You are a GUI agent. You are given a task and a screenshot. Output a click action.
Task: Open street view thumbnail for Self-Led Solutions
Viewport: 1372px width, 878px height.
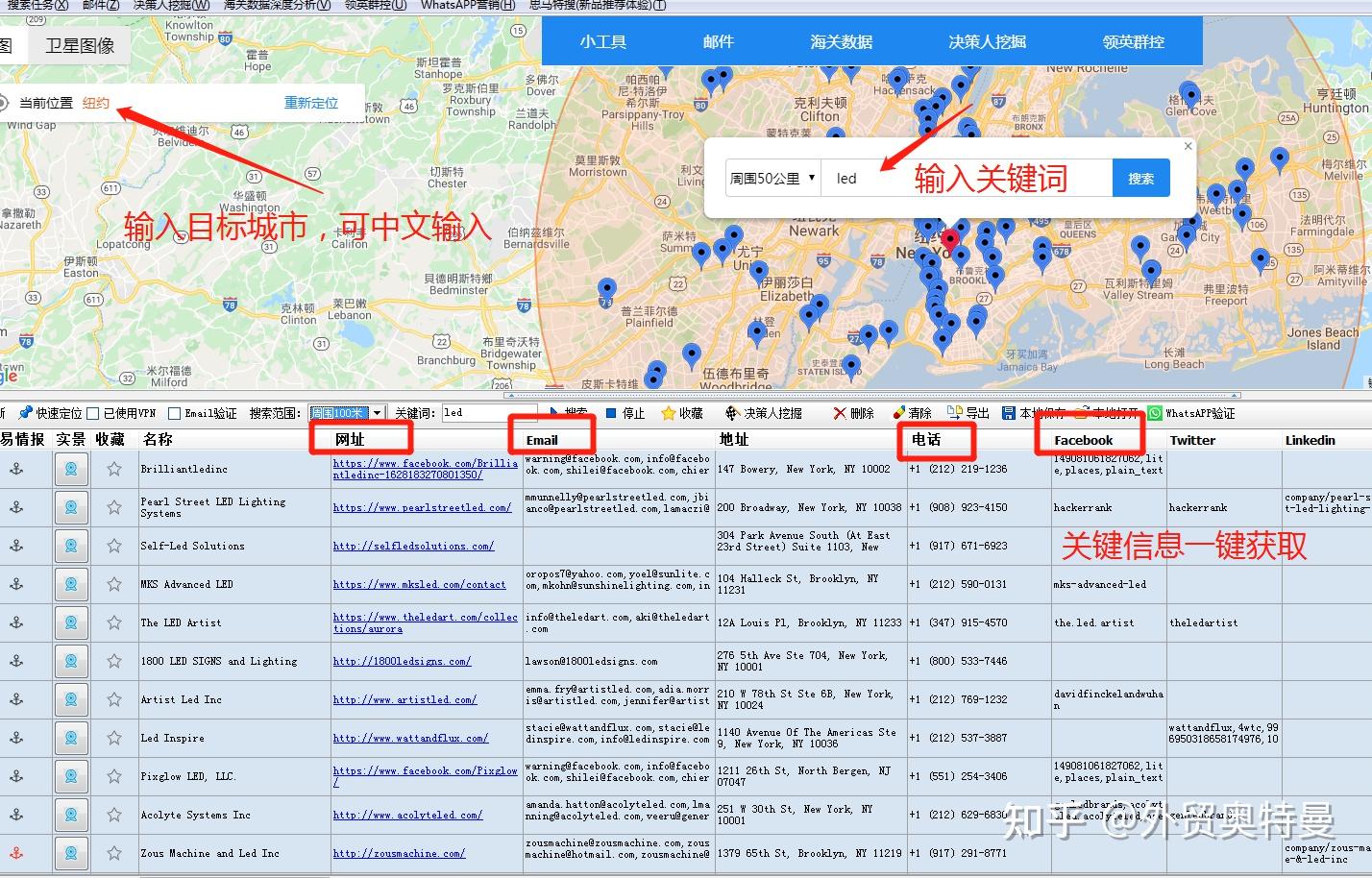pos(71,546)
